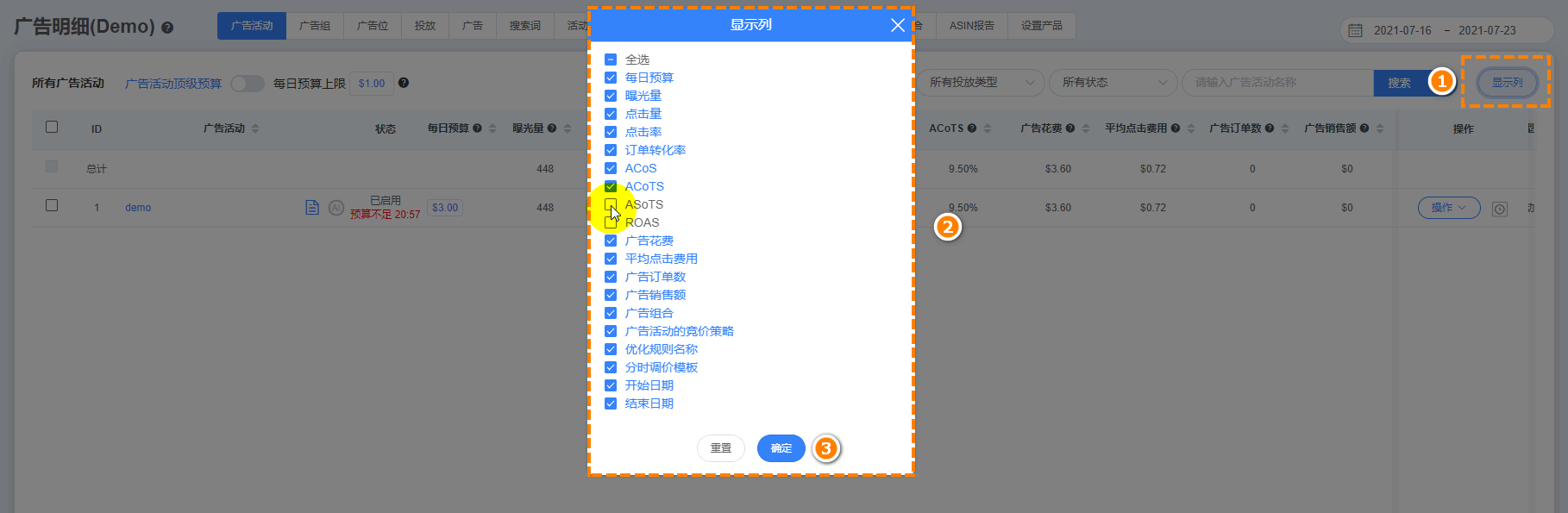Switch to the 广告组 tab
1568x513 pixels.
pos(315,26)
